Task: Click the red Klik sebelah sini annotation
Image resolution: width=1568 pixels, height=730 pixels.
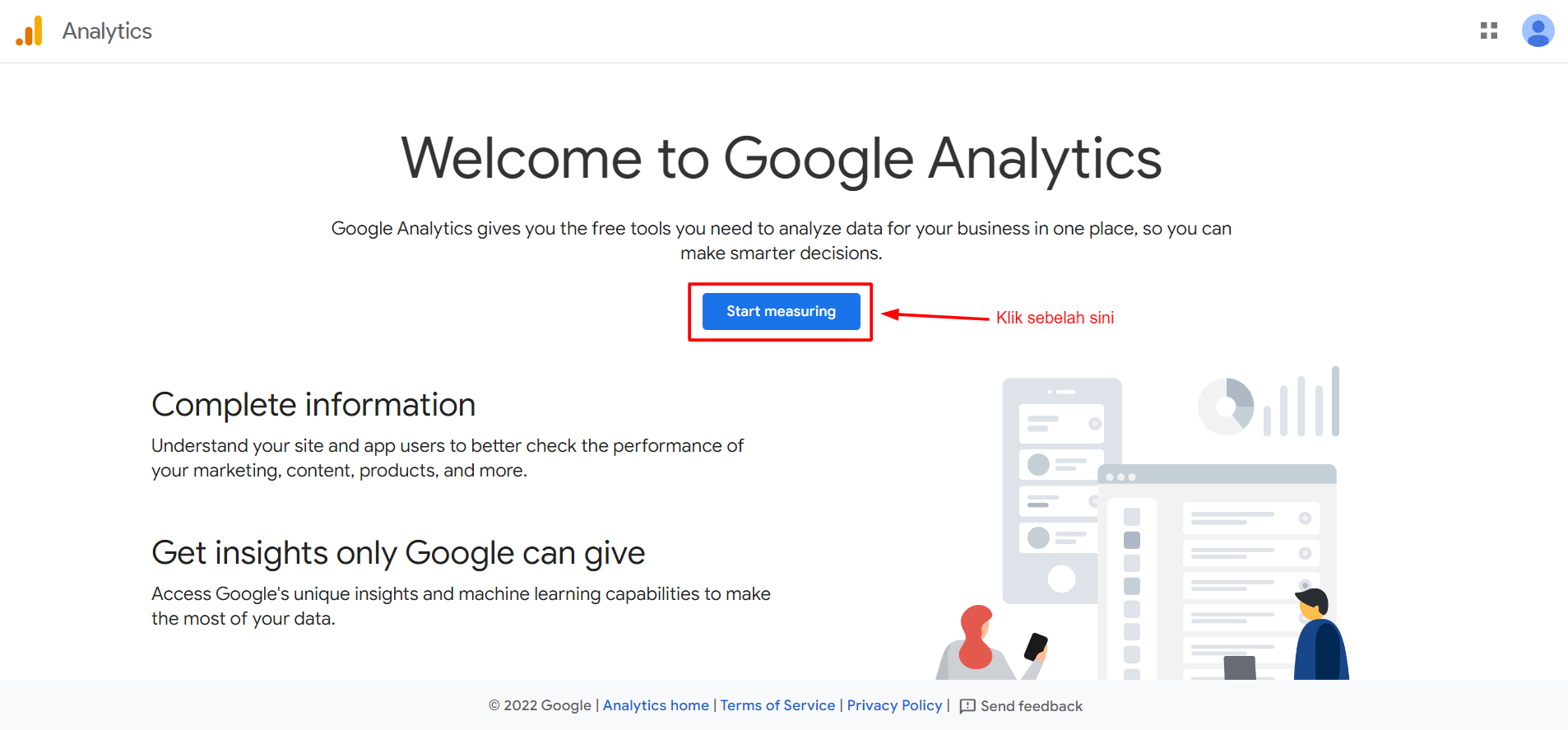Action: (x=1055, y=317)
